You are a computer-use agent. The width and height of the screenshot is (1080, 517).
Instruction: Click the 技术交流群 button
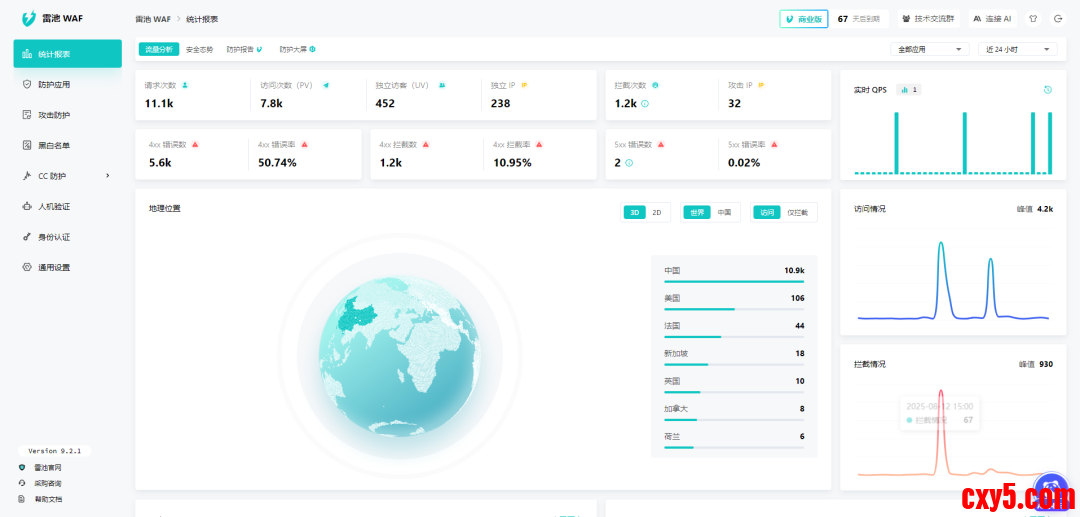point(926,19)
